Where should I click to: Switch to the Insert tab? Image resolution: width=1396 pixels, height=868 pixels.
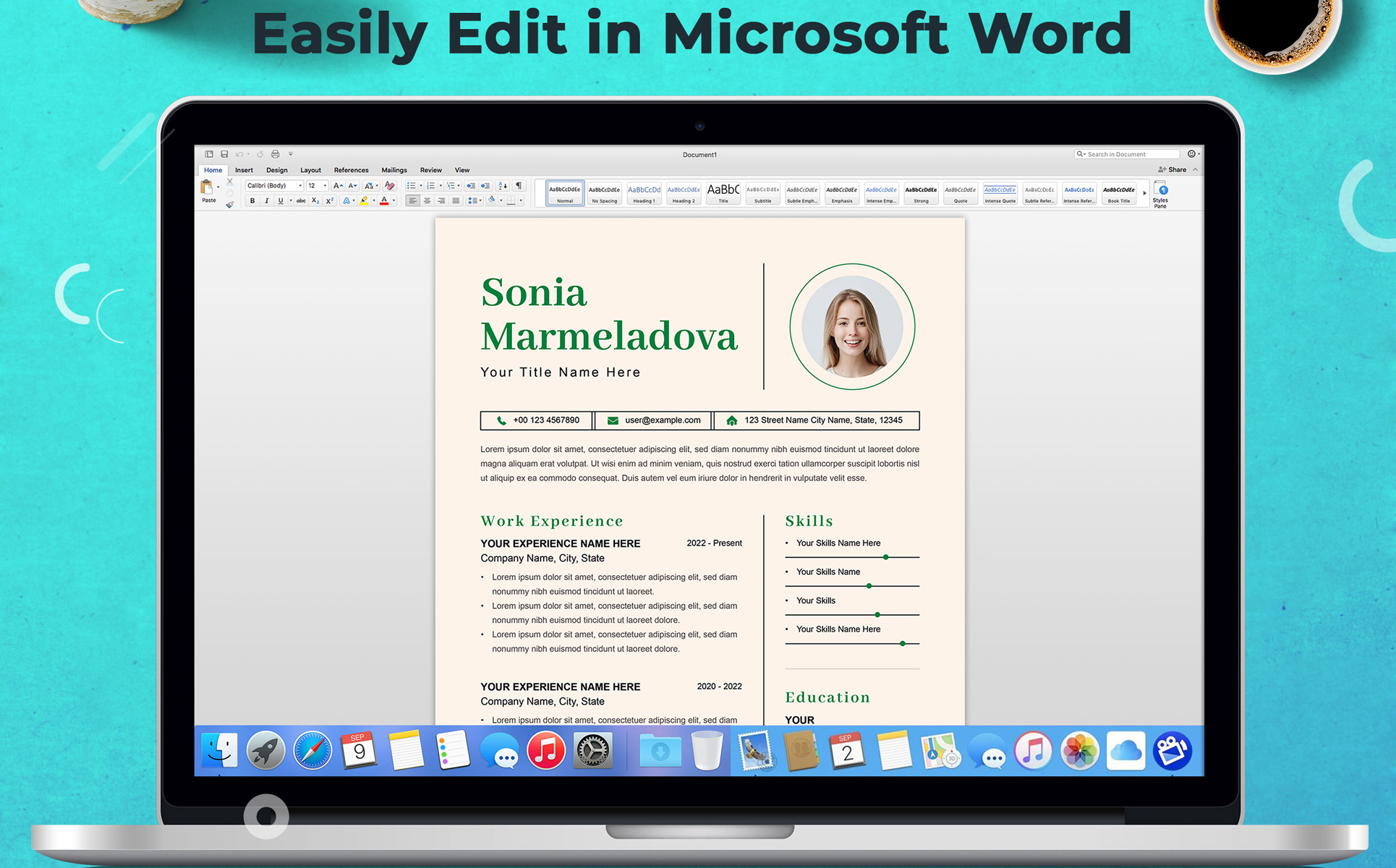coord(244,170)
